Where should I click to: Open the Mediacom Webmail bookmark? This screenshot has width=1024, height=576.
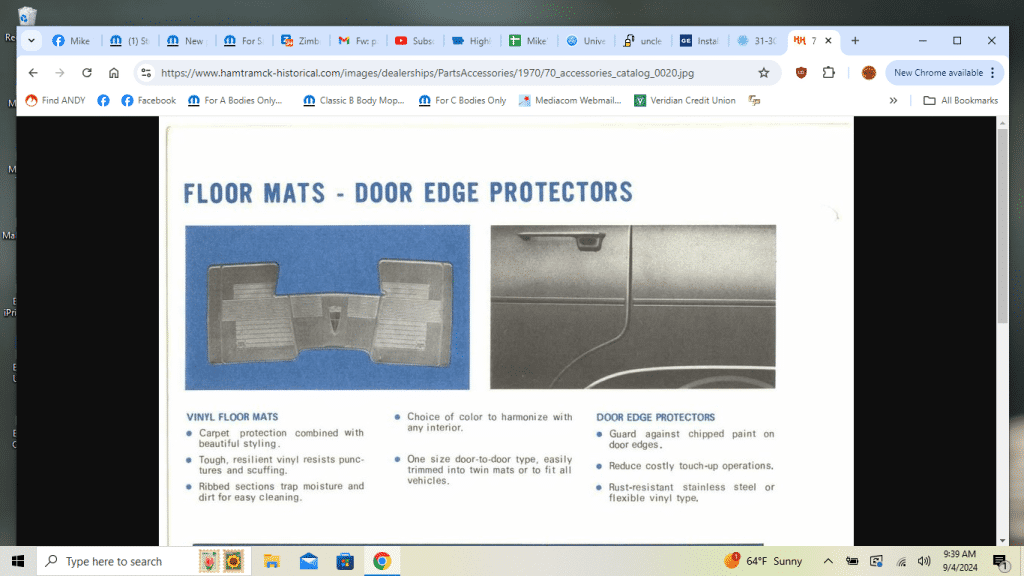[x=570, y=100]
